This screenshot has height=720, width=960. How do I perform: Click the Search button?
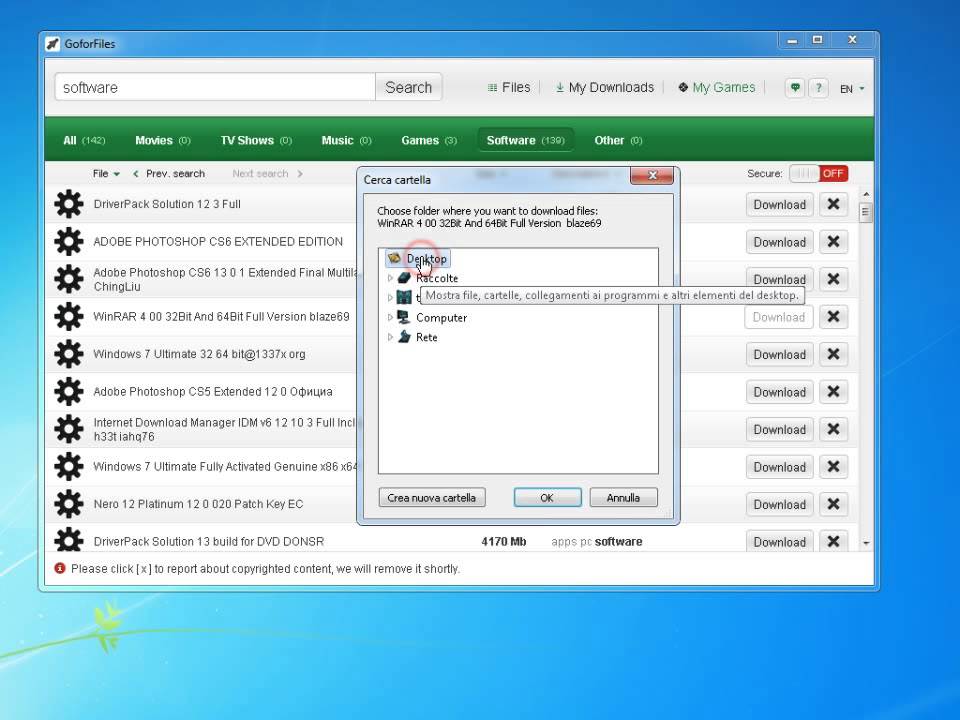408,88
